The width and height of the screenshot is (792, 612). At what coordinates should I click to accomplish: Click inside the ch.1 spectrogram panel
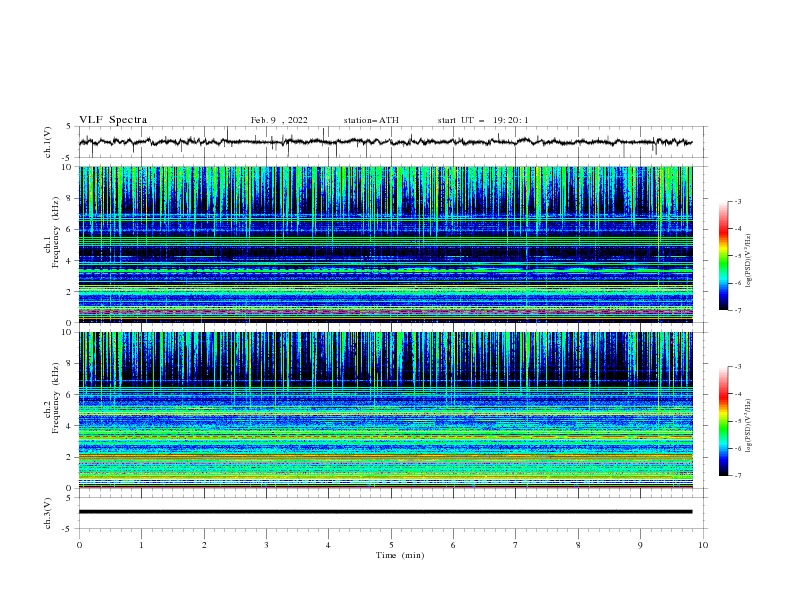[x=386, y=244]
